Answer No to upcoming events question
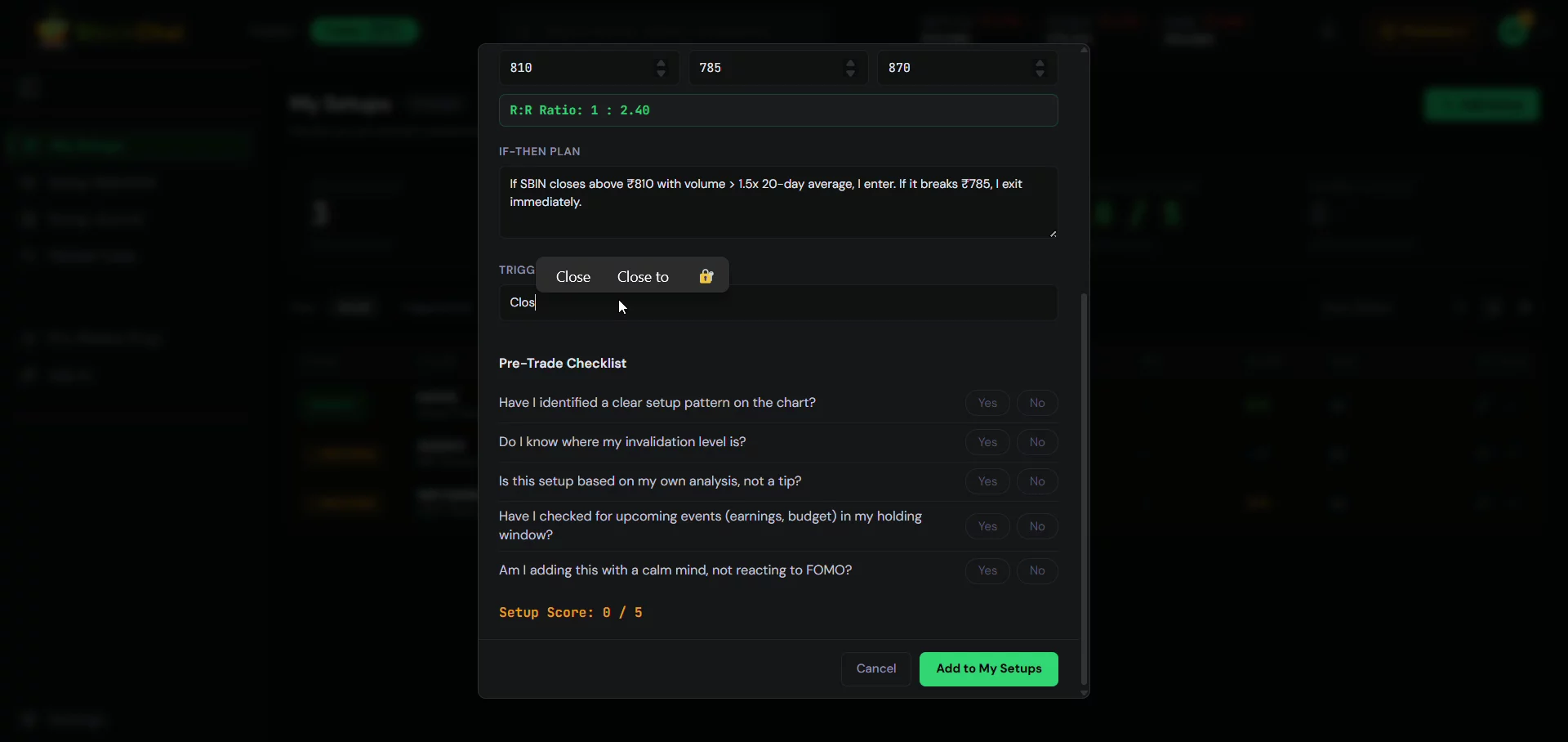 [1037, 526]
